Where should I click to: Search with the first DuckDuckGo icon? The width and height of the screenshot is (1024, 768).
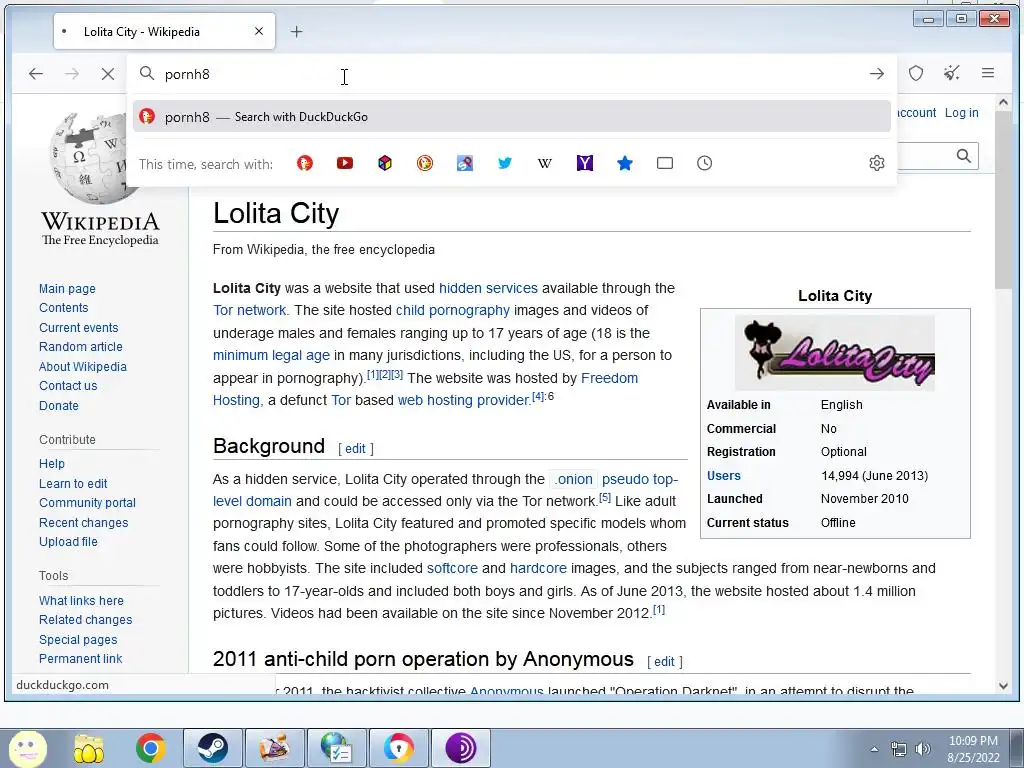tap(305, 163)
